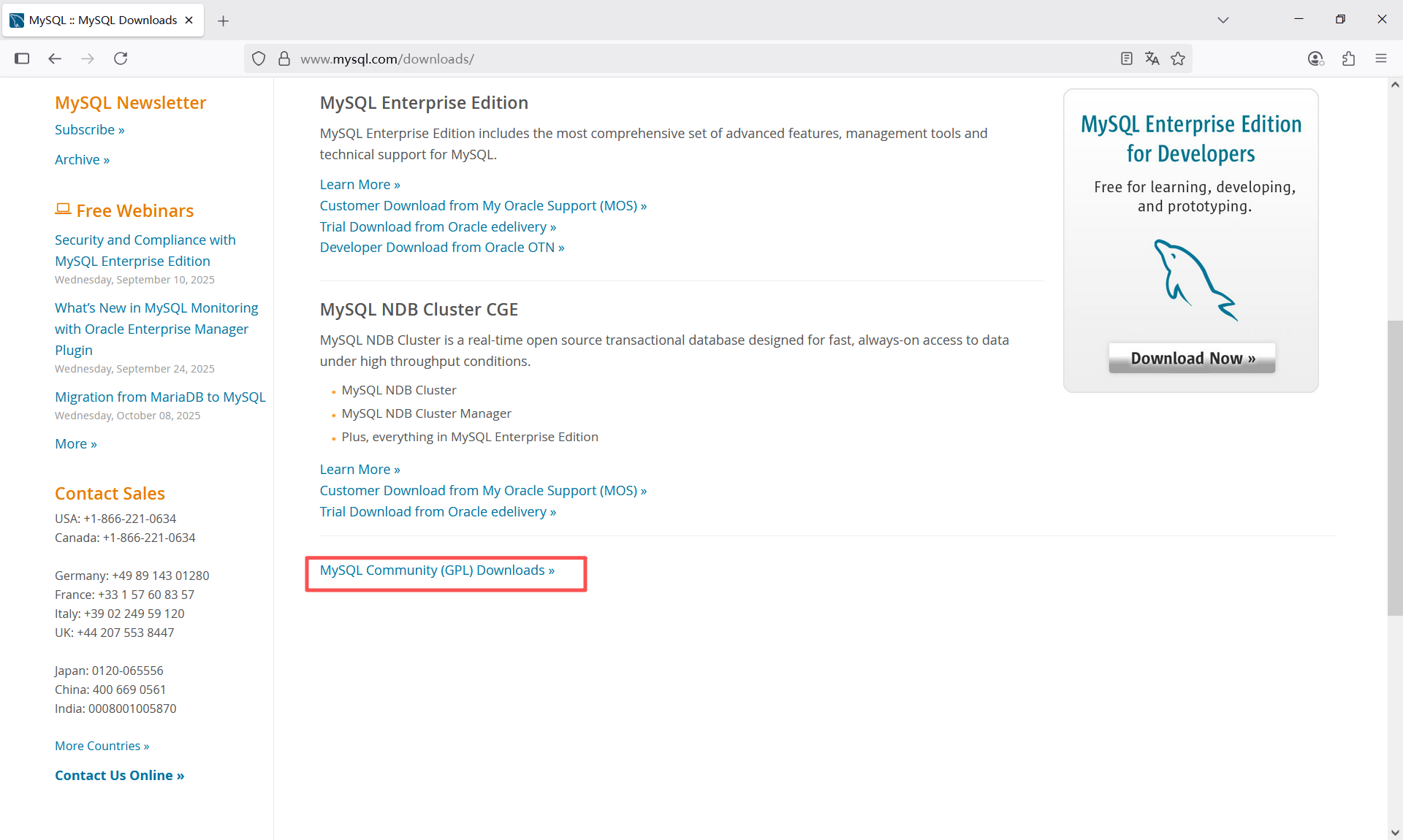Viewport: 1403px width, 840px height.
Task: Click the scrollbar down arrow
Action: 1395,832
